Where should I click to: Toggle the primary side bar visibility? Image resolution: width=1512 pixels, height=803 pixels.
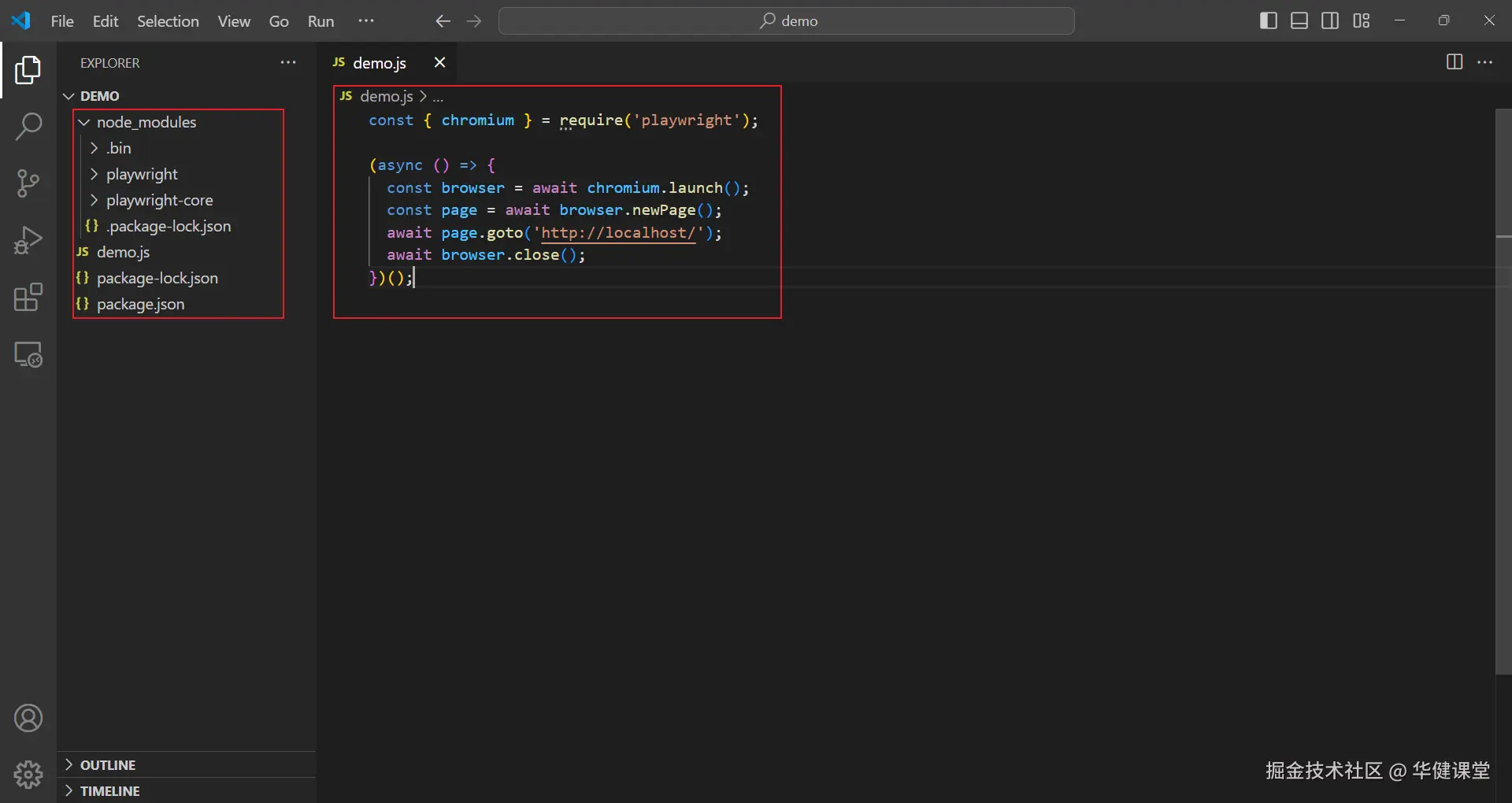[x=1268, y=21]
